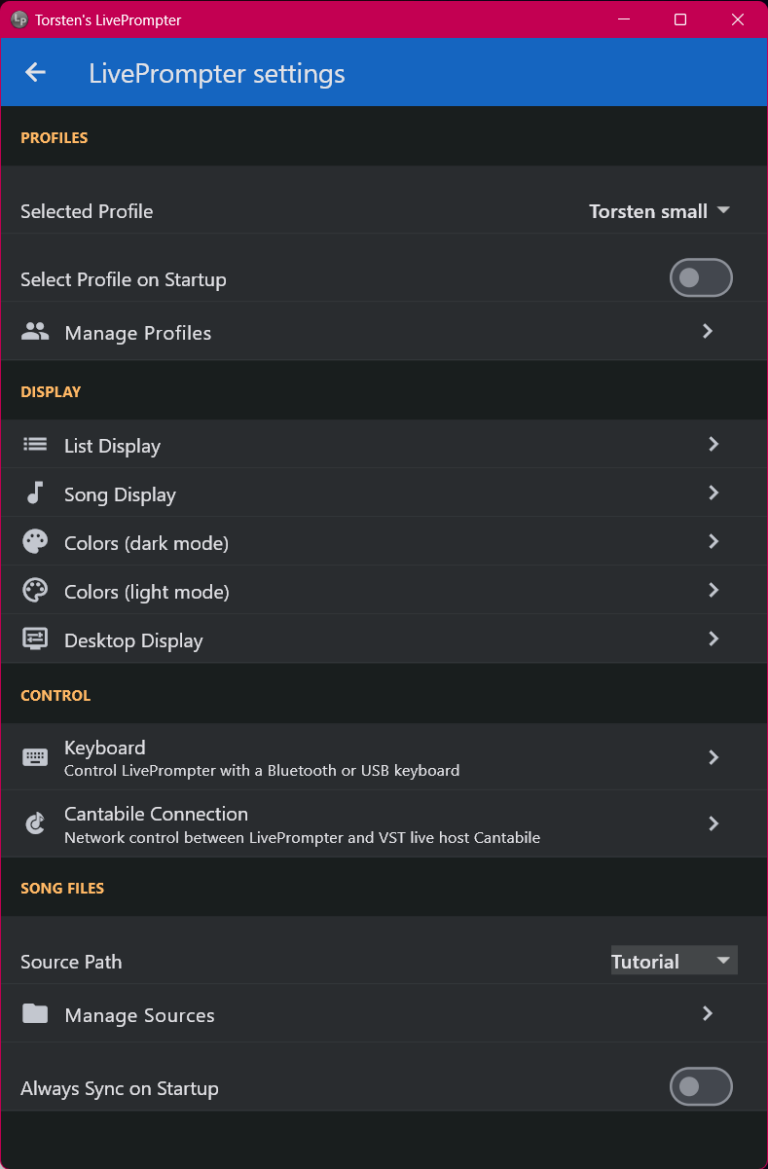The image size is (768, 1169).
Task: Select the List Display icon
Action: pyautogui.click(x=35, y=444)
